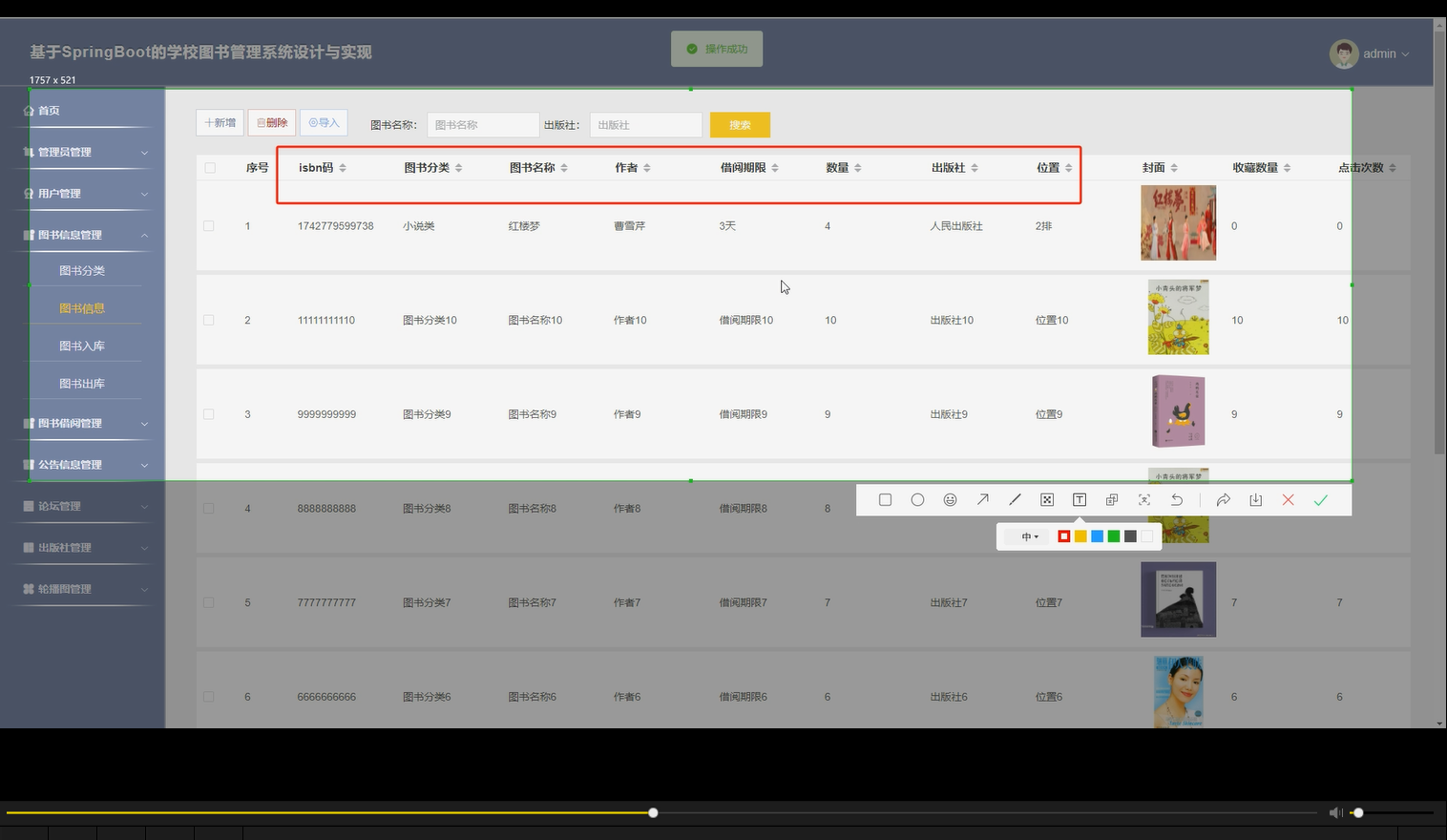Sort table by 收藏数量 column
Screen dimensions: 1447x840
pos(1287,168)
